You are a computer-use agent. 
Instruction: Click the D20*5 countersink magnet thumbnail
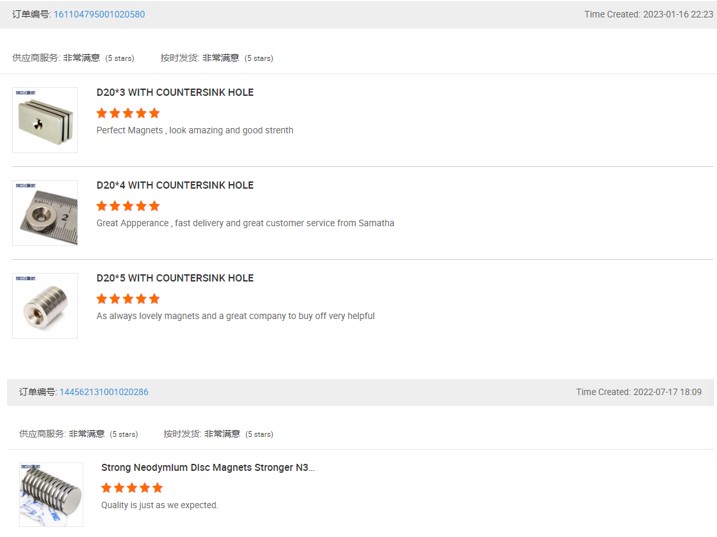pyautogui.click(x=45, y=305)
